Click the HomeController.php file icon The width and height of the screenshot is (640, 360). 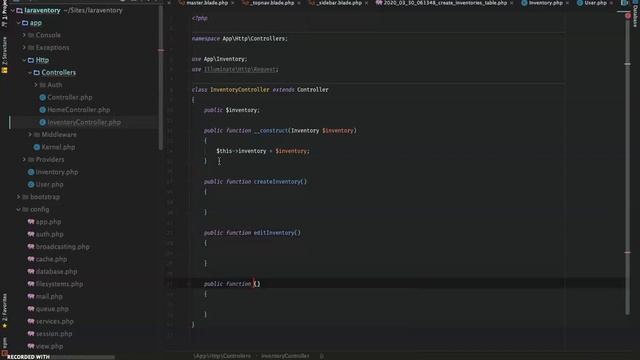(x=42, y=110)
